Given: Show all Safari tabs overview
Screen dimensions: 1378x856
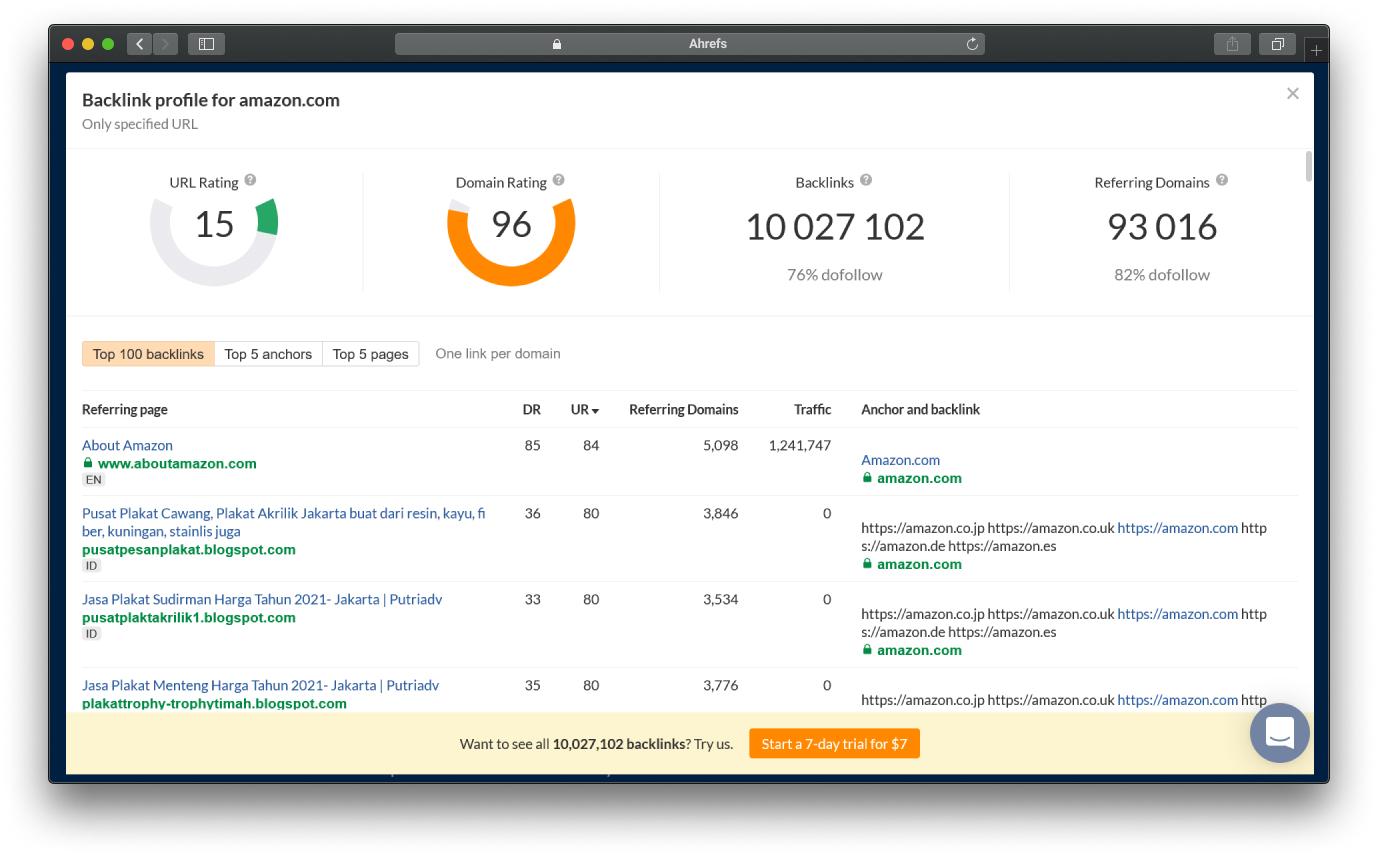Looking at the screenshot, I should pos(1277,44).
